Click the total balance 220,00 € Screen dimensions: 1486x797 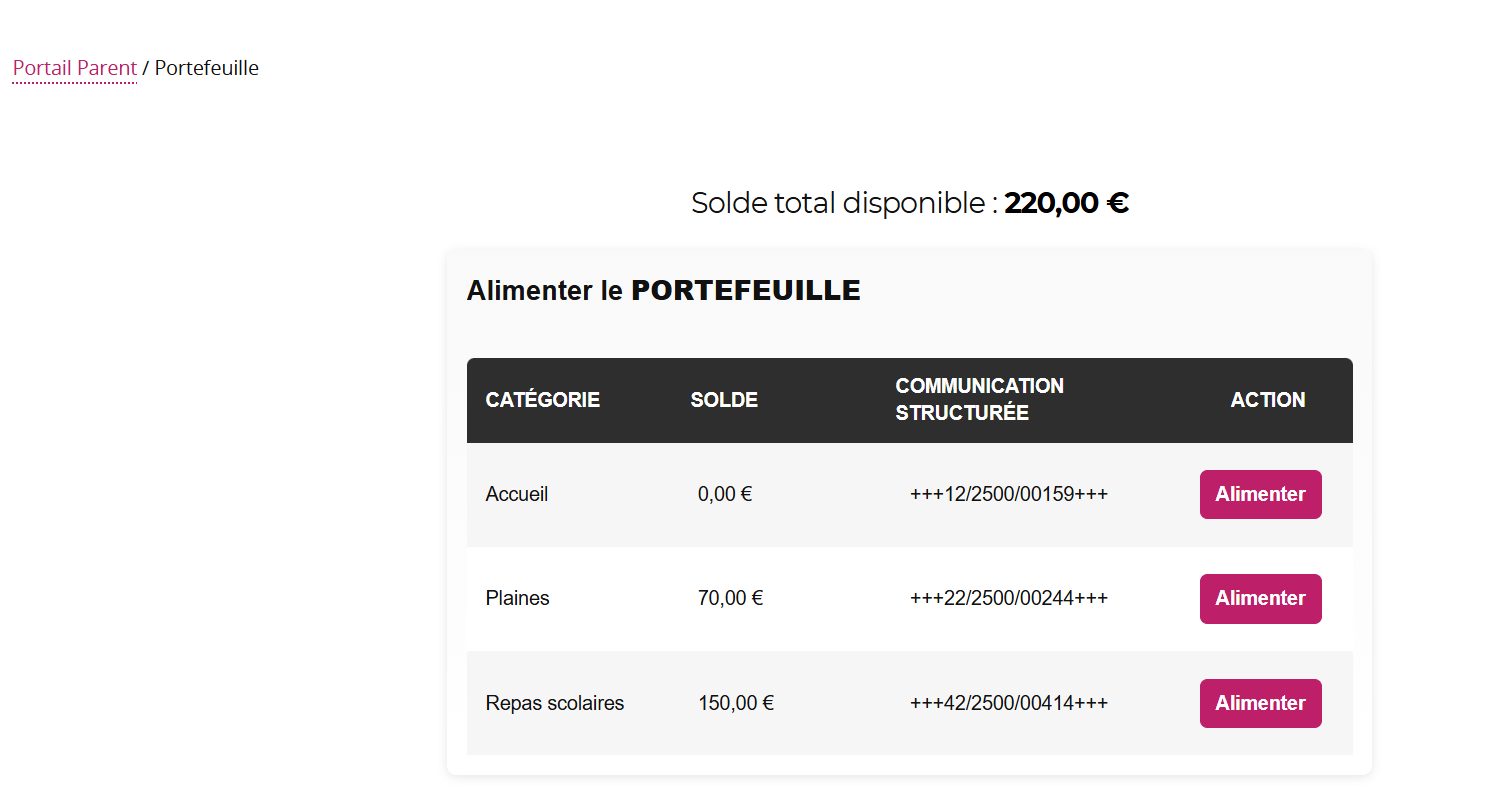point(1066,202)
